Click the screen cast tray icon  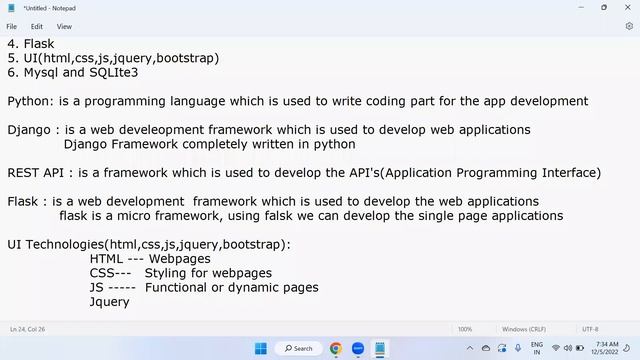tap(502, 349)
